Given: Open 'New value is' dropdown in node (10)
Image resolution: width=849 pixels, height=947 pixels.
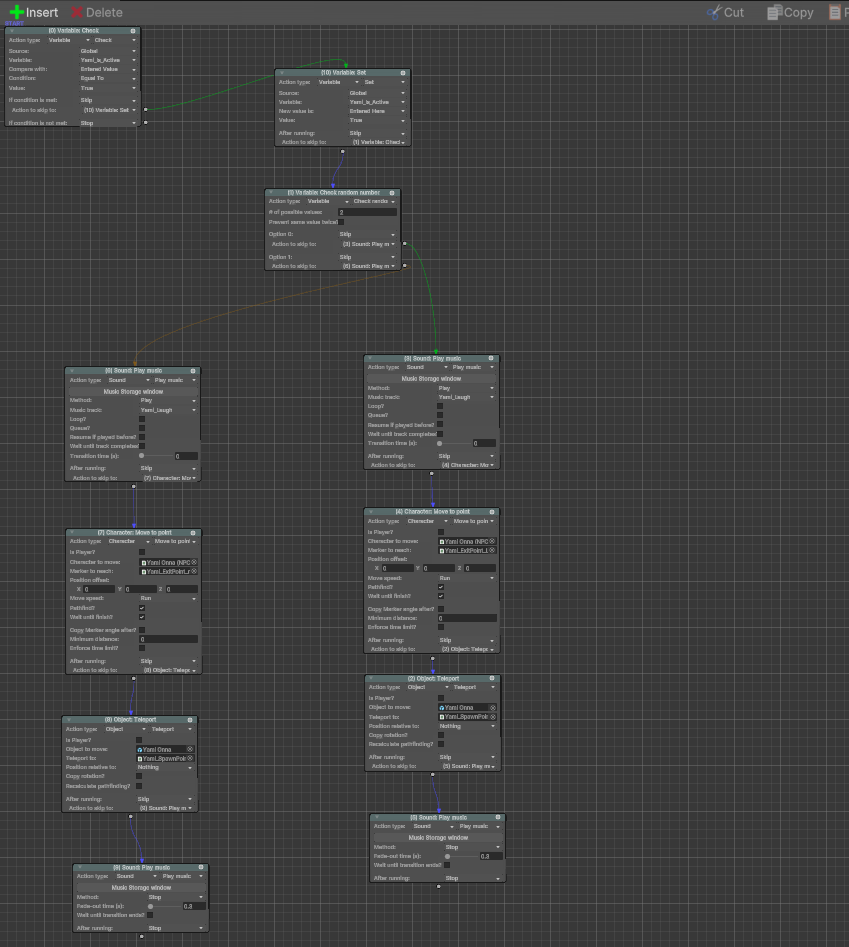Looking at the screenshot, I should tap(377, 111).
